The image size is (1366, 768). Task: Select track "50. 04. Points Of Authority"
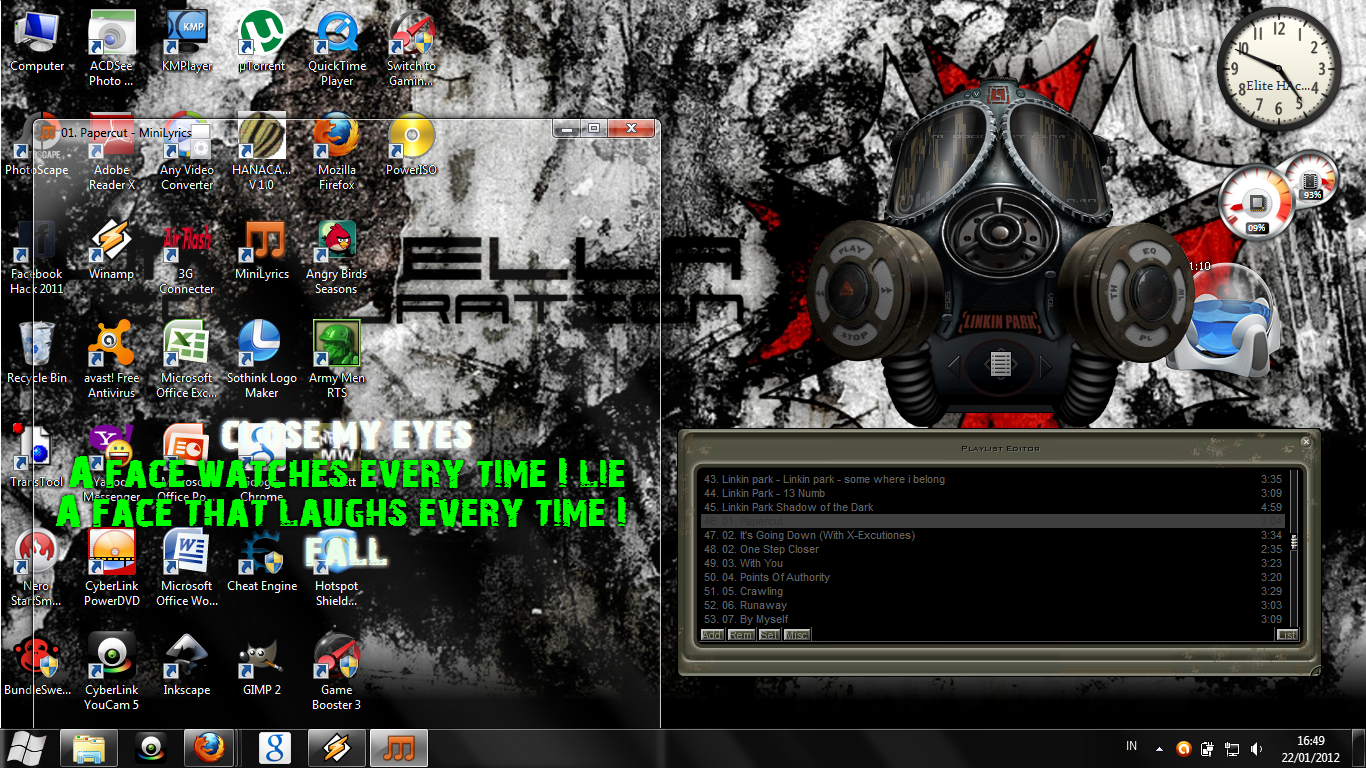993,577
